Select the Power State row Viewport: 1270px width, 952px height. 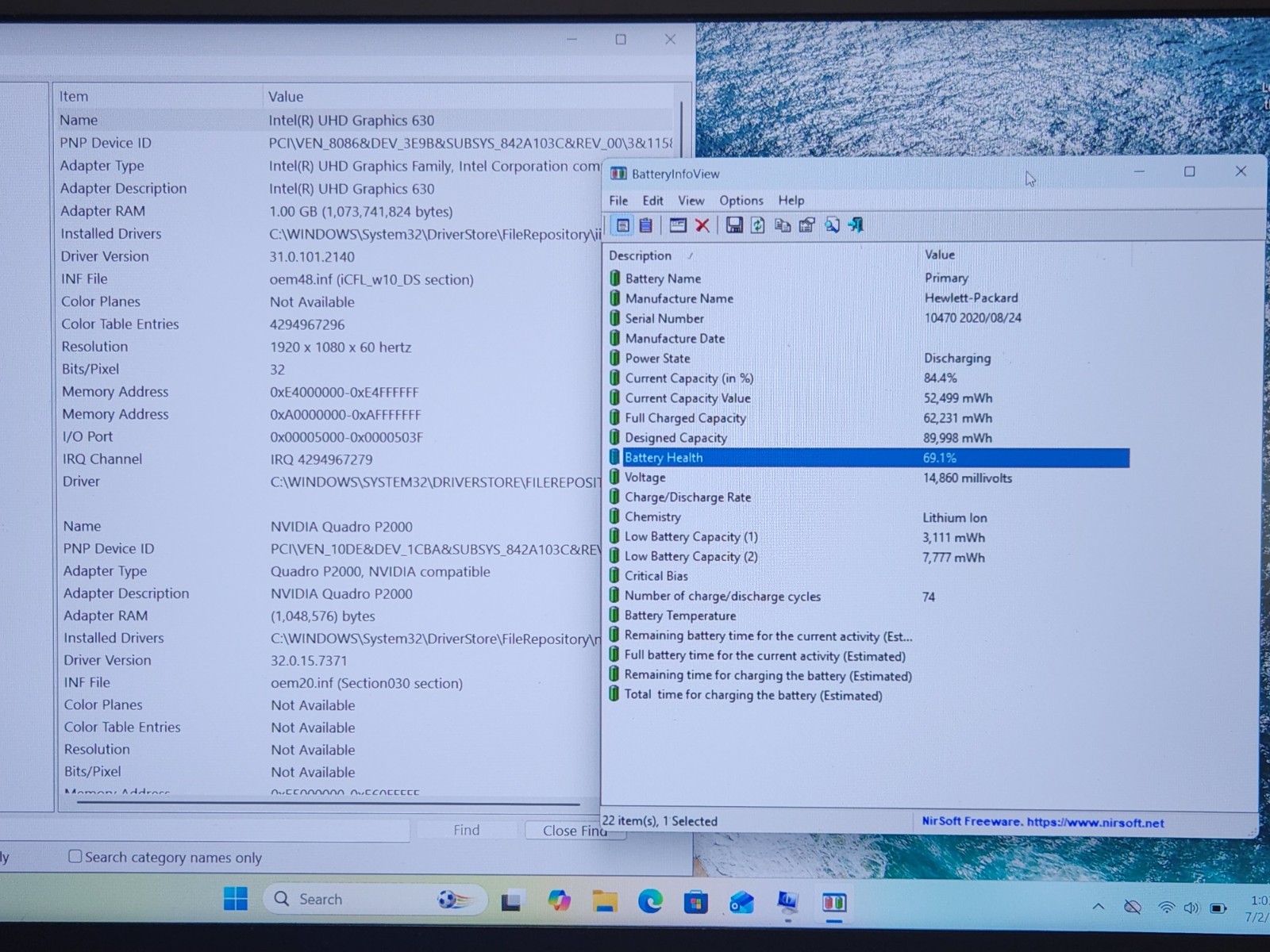(x=868, y=358)
